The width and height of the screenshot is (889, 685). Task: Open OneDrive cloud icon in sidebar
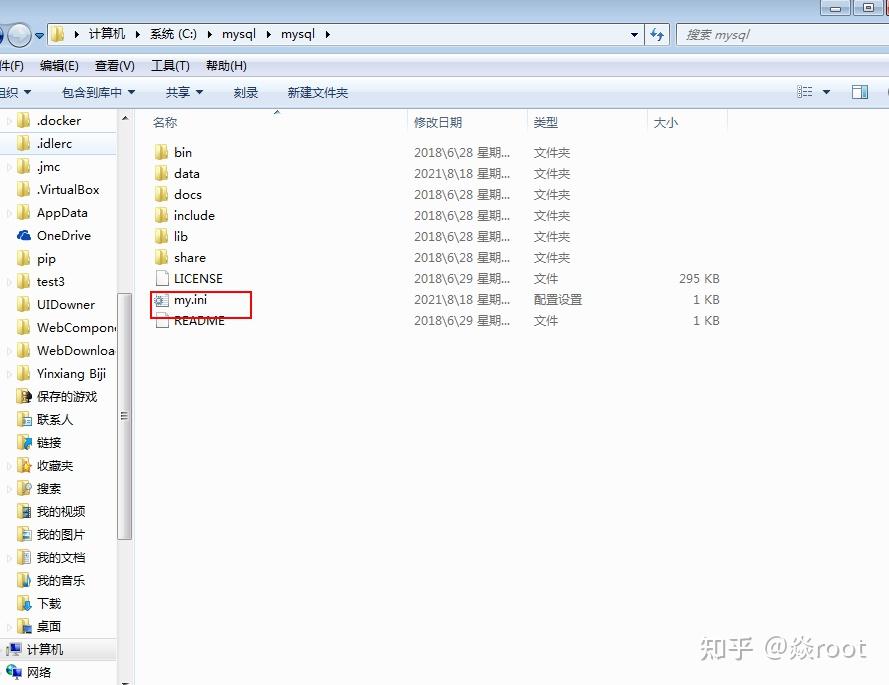24,235
